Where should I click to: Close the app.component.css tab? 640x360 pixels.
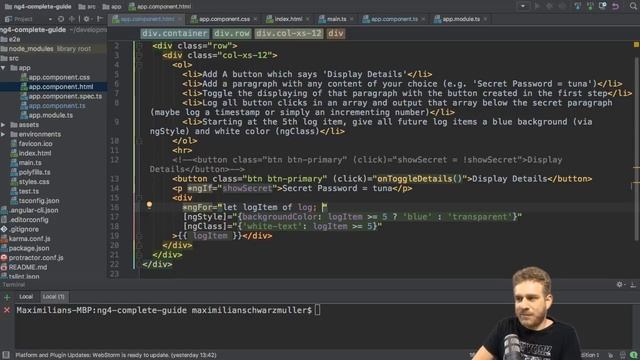[x=255, y=19]
